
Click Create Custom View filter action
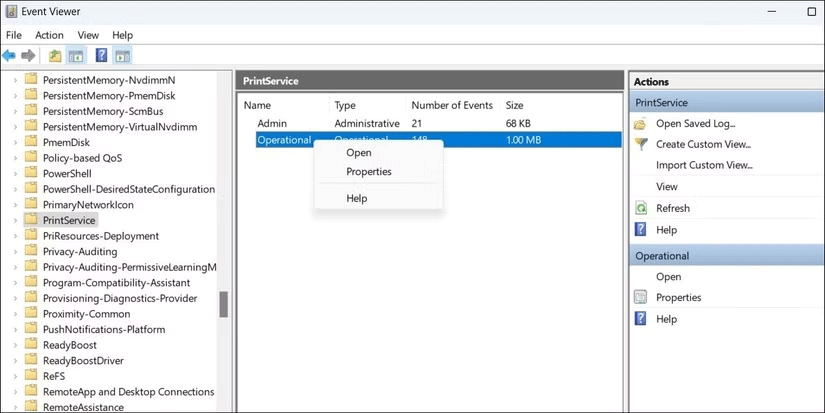(703, 145)
